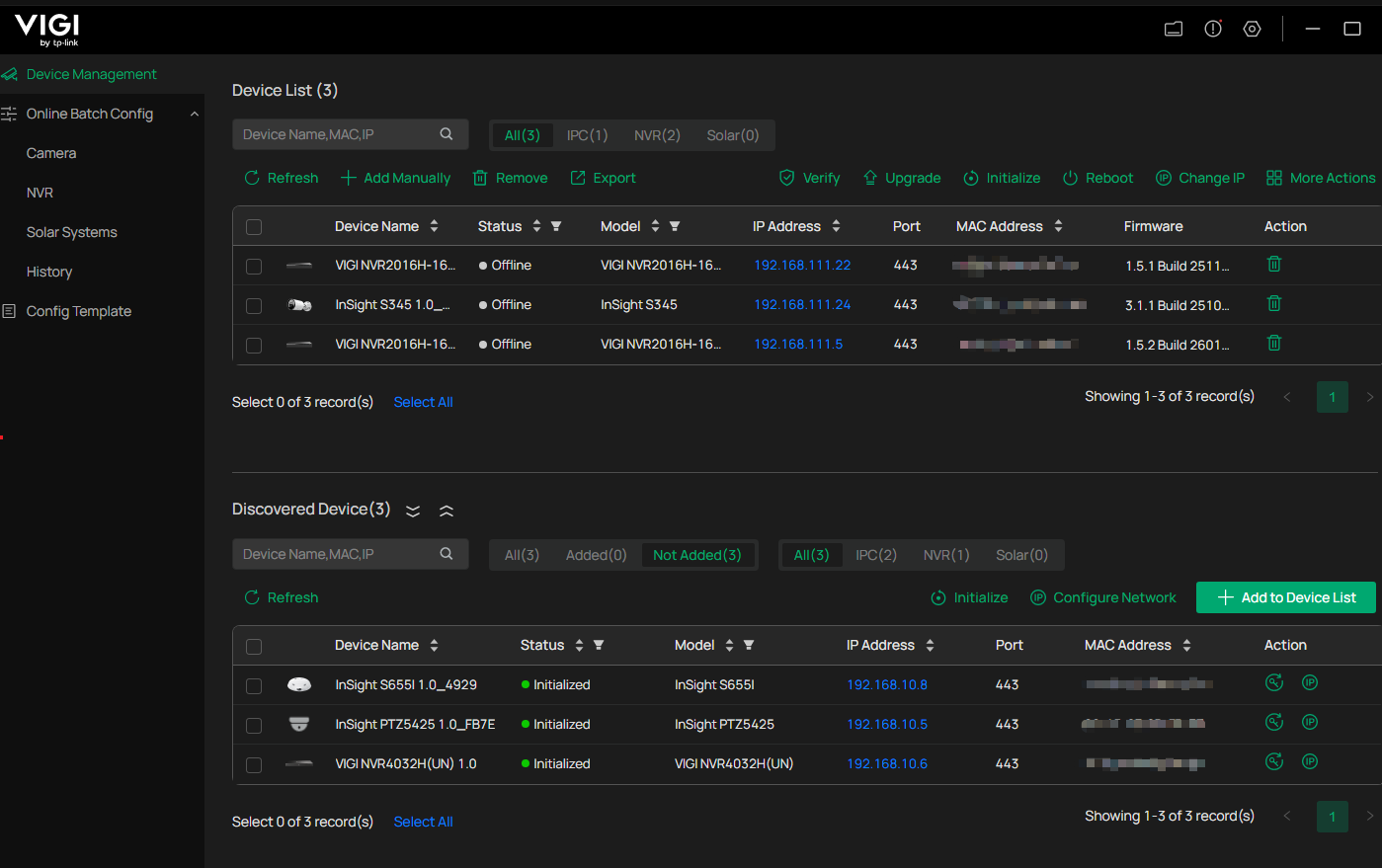
Task: Open NVR batch config page
Action: (x=41, y=193)
